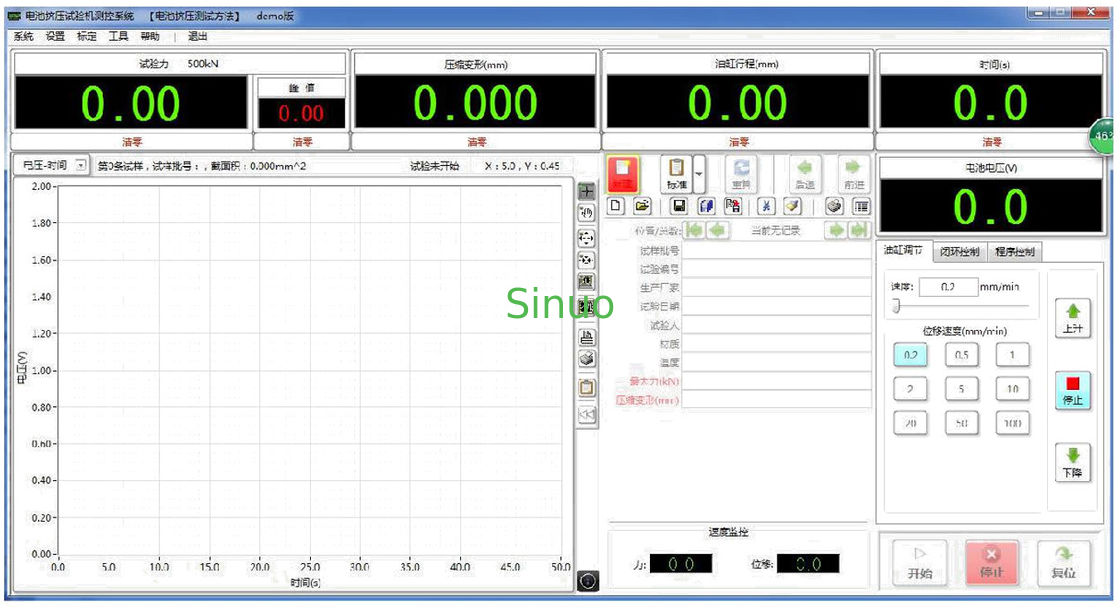Click the open folder icon
This screenshot has width=1120, height=608.
pos(641,206)
